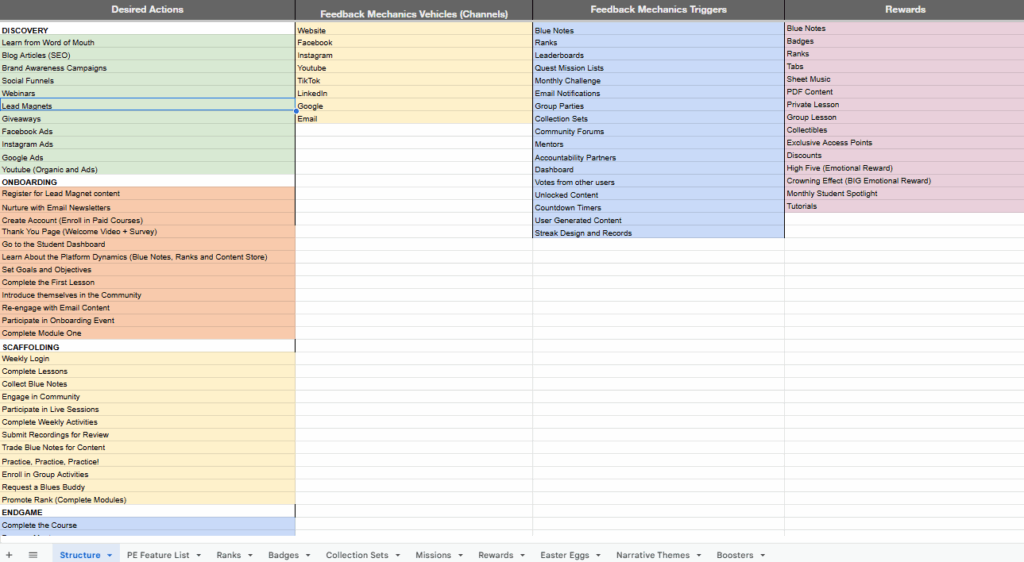Open Structure tab dropdown arrow
Viewport: 1024px width, 562px height.
109,555
